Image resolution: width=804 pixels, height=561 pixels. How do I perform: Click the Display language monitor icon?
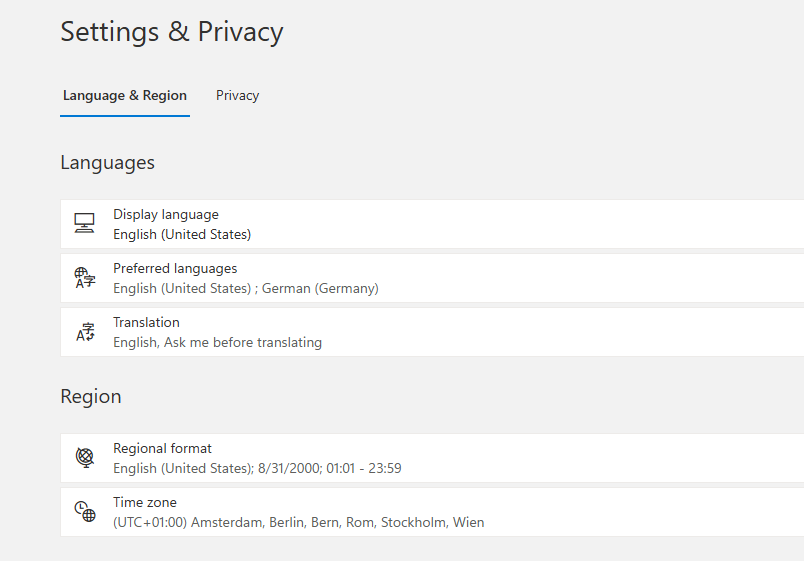[84, 224]
